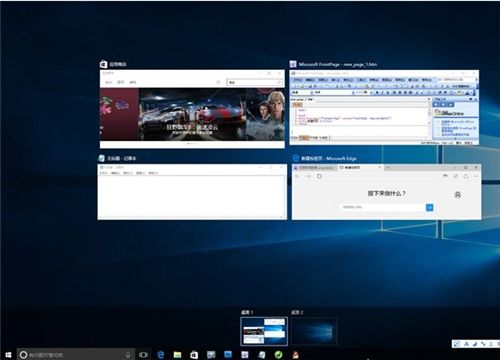Click the Edge forward arrow
Viewport: 500px width, 360px height.
308,176
